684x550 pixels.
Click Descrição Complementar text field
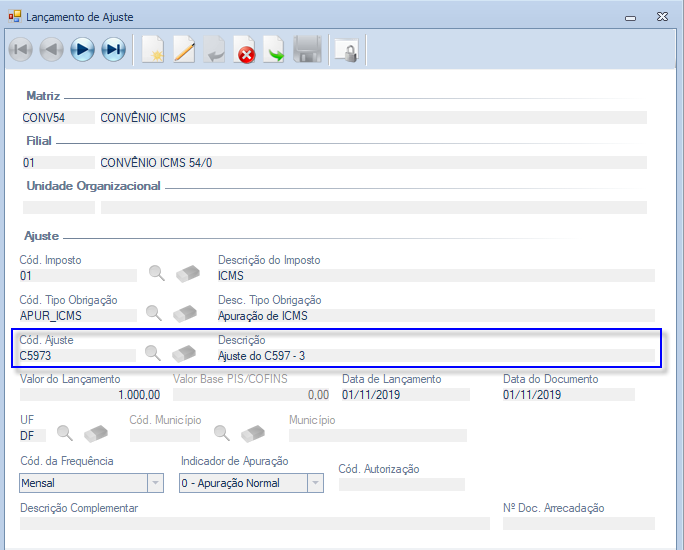(x=255, y=523)
